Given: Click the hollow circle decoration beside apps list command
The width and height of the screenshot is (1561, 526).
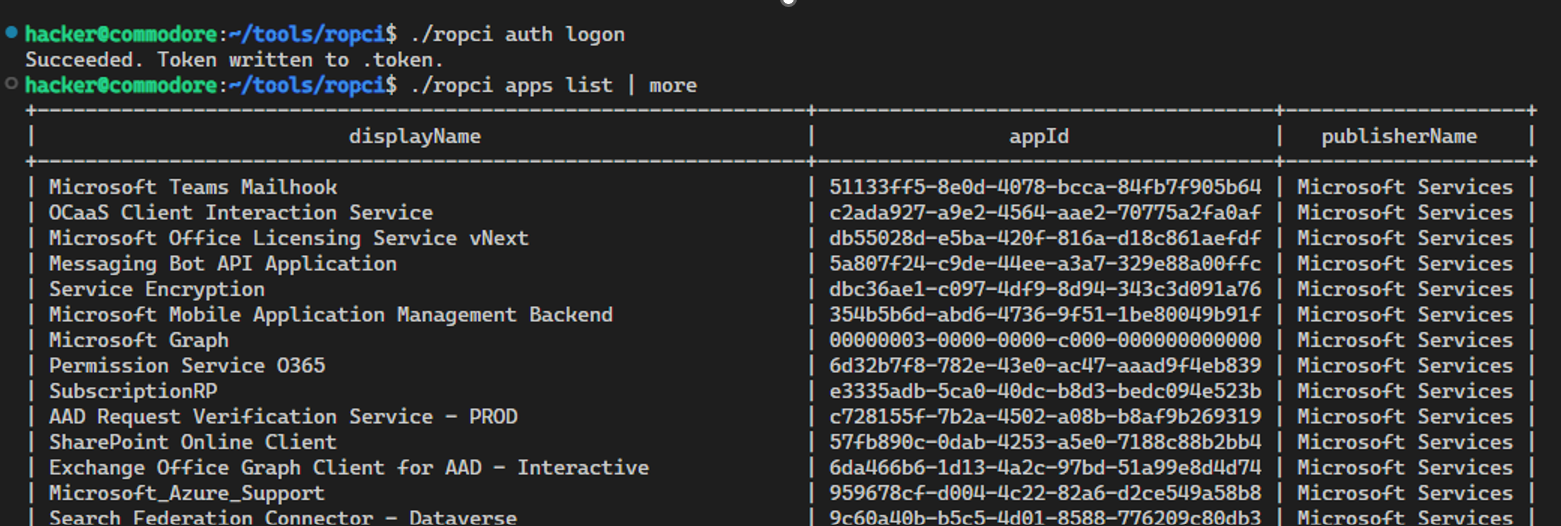Looking at the screenshot, I should click(11, 84).
